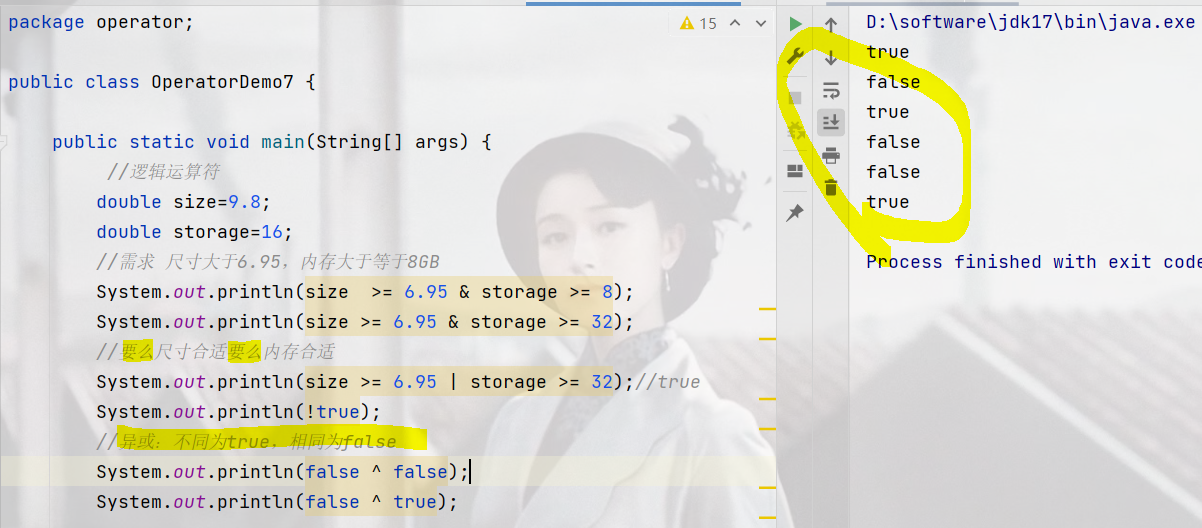
Task: Toggle Scroll to End button
Action: [x=831, y=122]
